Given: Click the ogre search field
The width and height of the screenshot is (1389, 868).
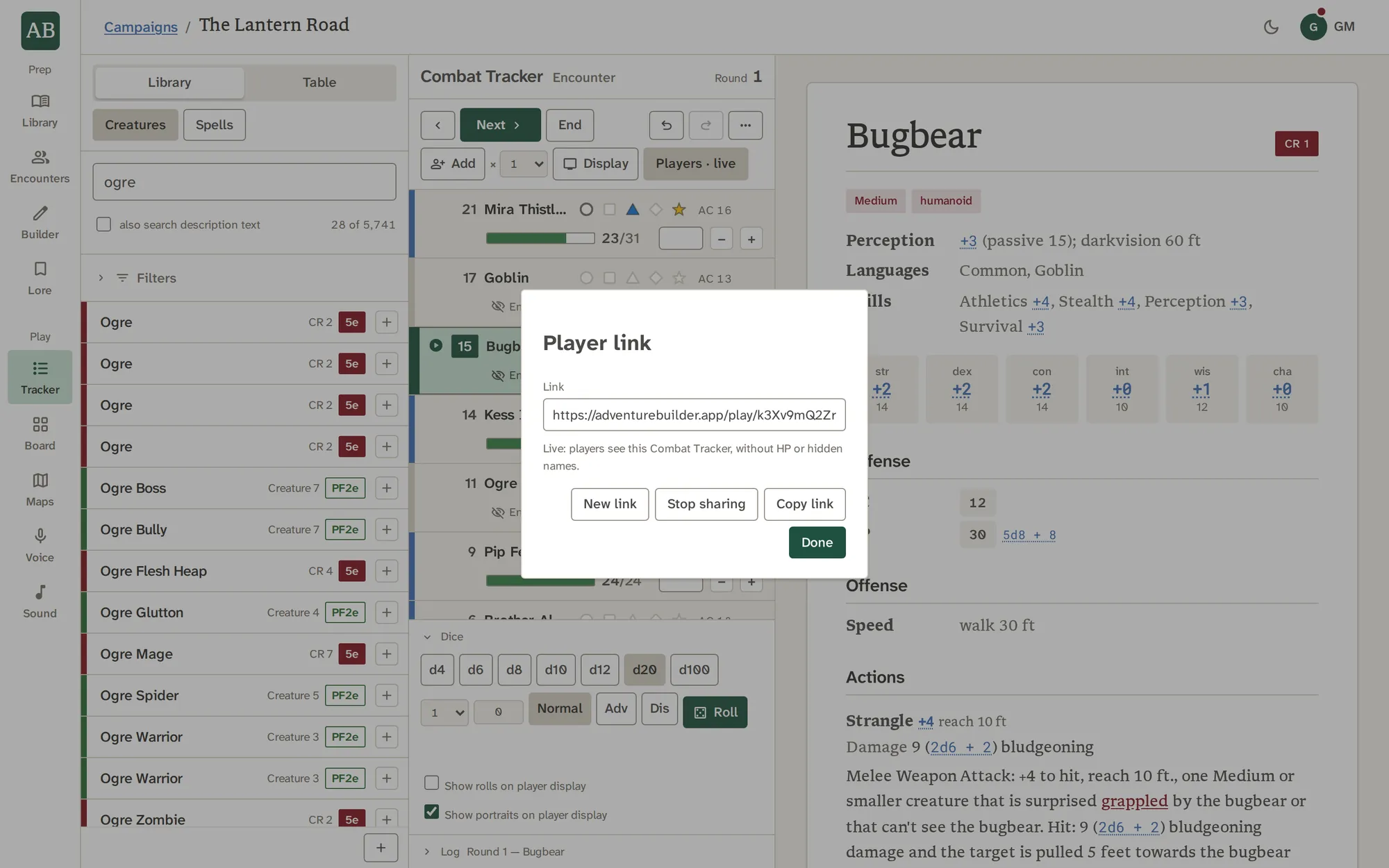Looking at the screenshot, I should pyautogui.click(x=244, y=182).
